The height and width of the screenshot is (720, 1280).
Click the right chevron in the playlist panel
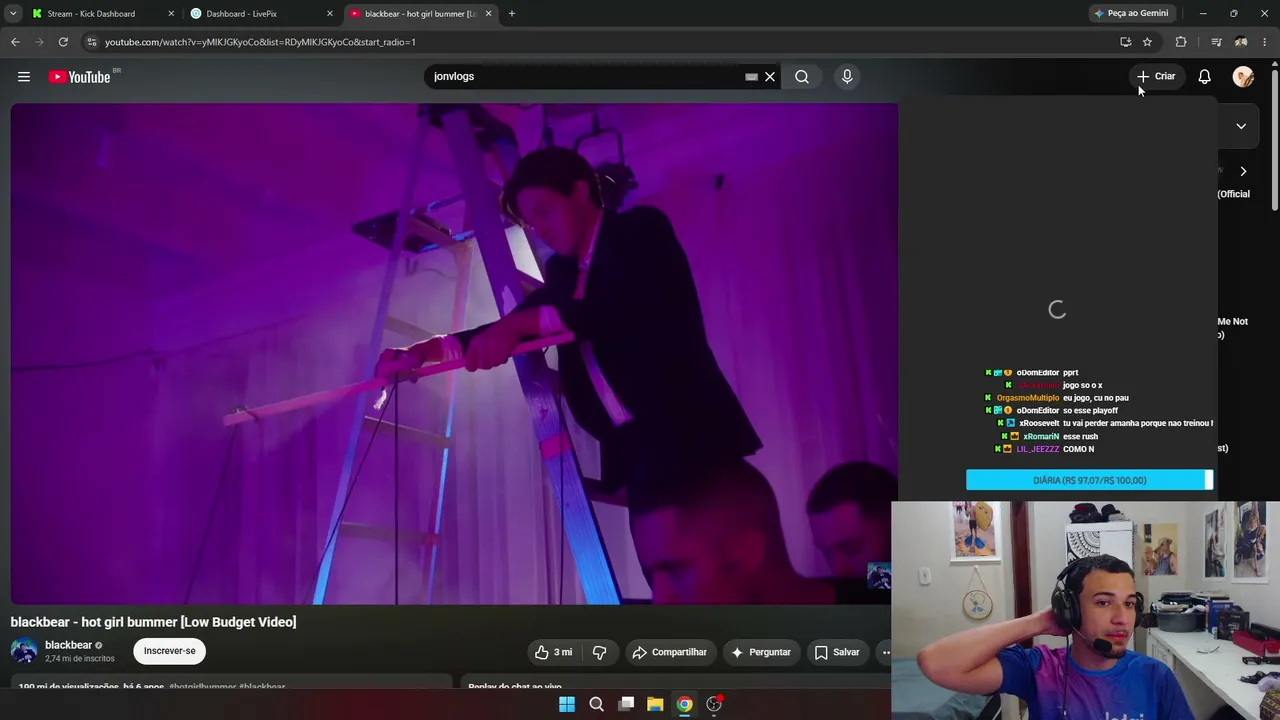pos(1243,171)
